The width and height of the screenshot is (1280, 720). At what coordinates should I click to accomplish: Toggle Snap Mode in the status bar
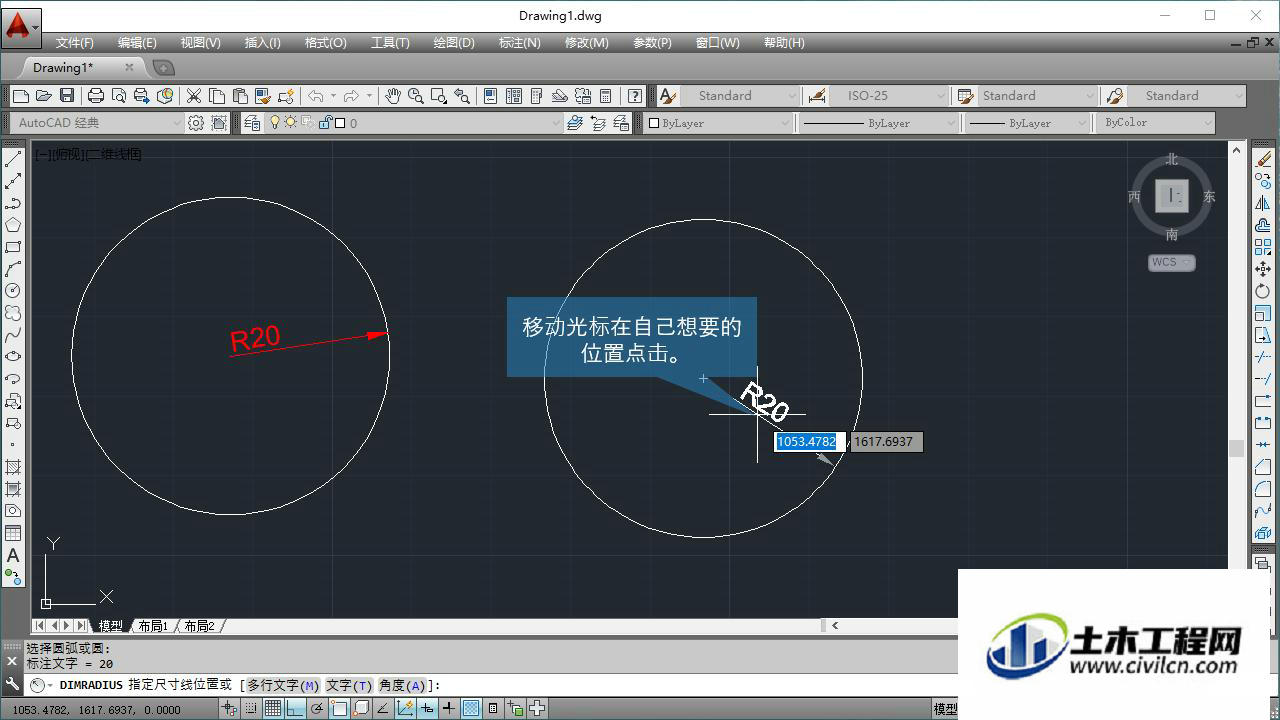[x=250, y=709]
